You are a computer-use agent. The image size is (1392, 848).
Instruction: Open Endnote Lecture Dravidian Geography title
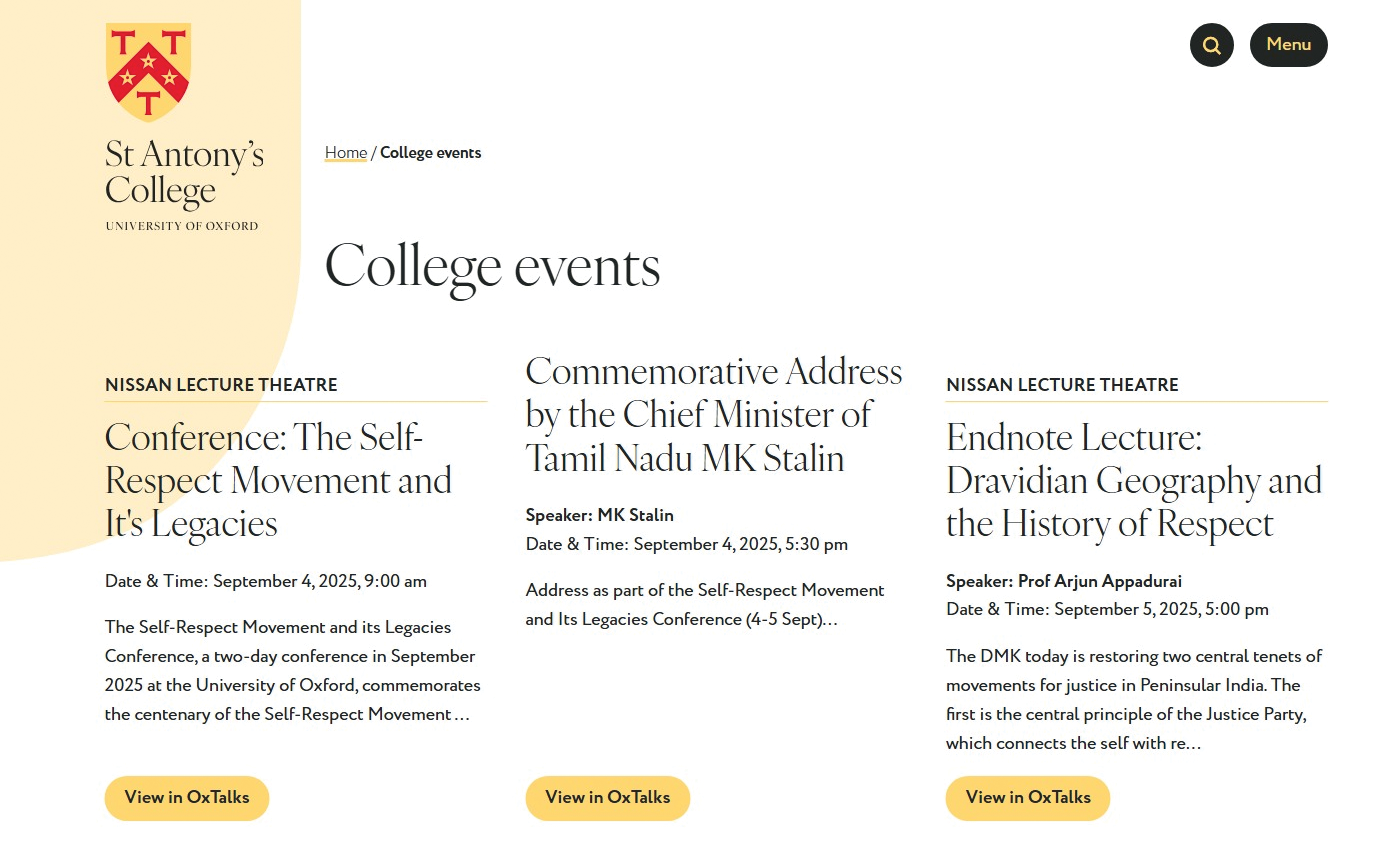[1134, 481]
